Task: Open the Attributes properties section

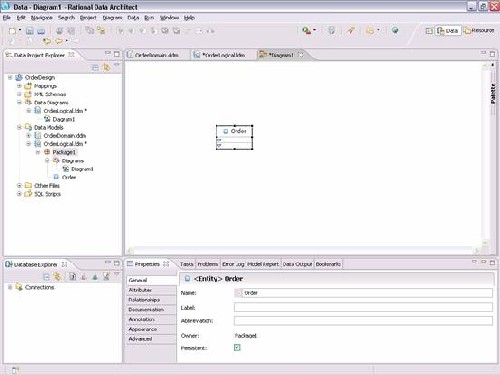Action: (x=151, y=290)
